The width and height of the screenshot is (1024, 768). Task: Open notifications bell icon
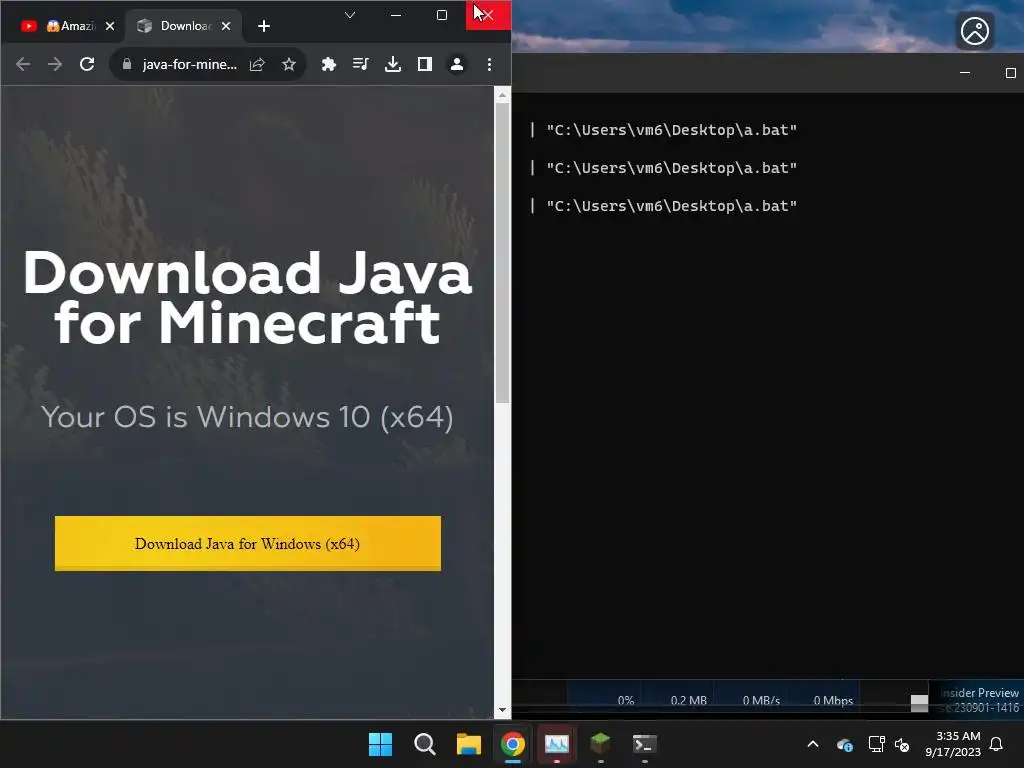pyautogui.click(x=997, y=744)
